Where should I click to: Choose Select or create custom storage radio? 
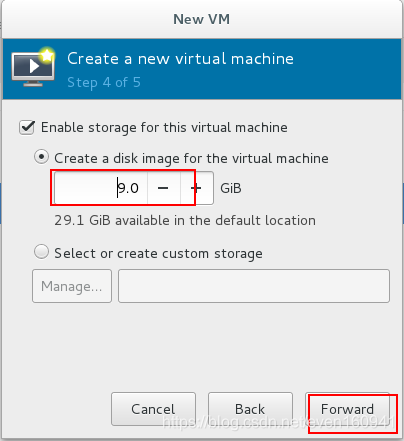[x=41, y=252]
